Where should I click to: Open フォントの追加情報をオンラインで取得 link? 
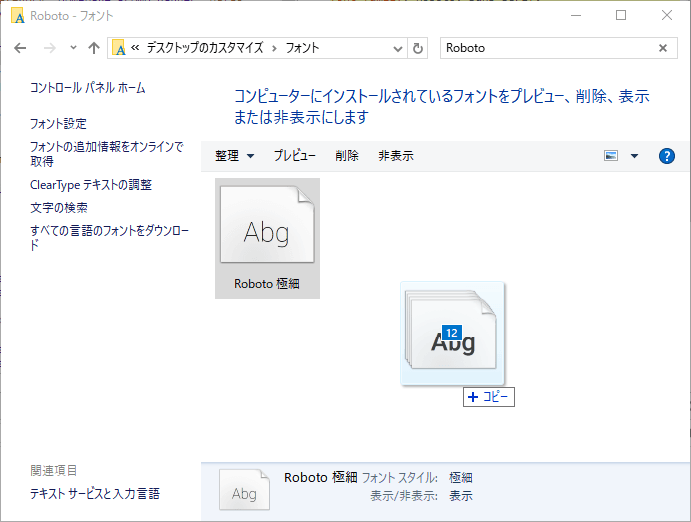[107, 154]
